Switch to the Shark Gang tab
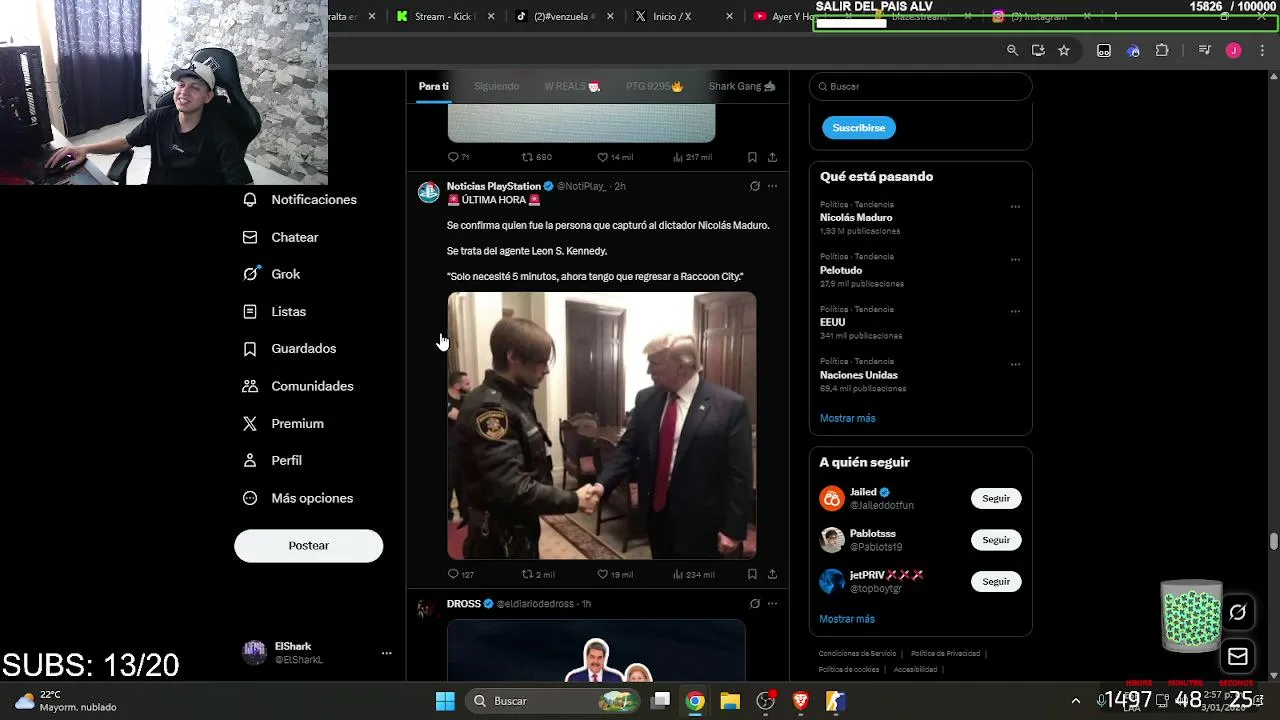 pyautogui.click(x=742, y=86)
